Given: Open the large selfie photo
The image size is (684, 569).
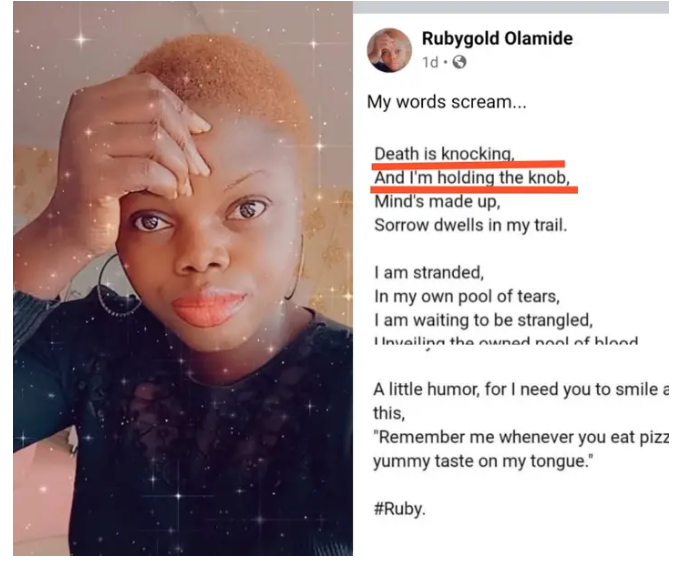Looking at the screenshot, I should (x=183, y=278).
